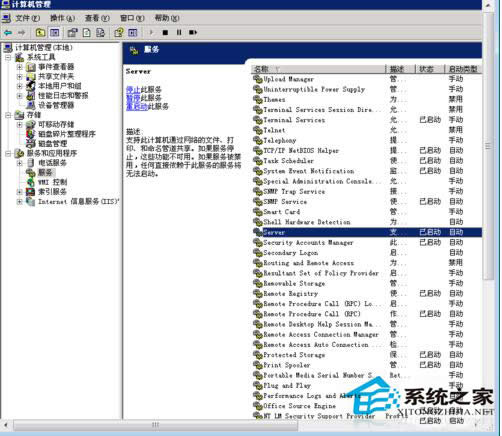The width and height of the screenshot is (502, 436).
Task: Click the bottom horizontal scrollbar thumb
Action: (155, 425)
